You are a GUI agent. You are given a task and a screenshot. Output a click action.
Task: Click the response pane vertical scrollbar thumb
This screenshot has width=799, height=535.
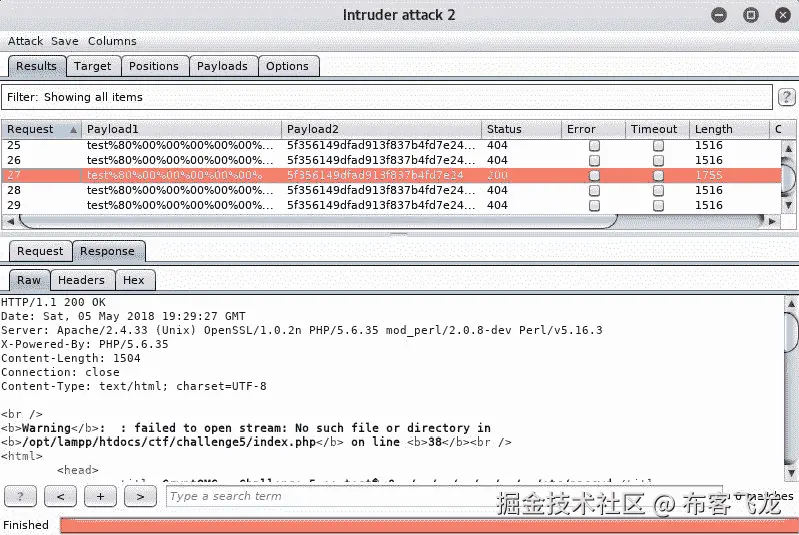coord(791,331)
